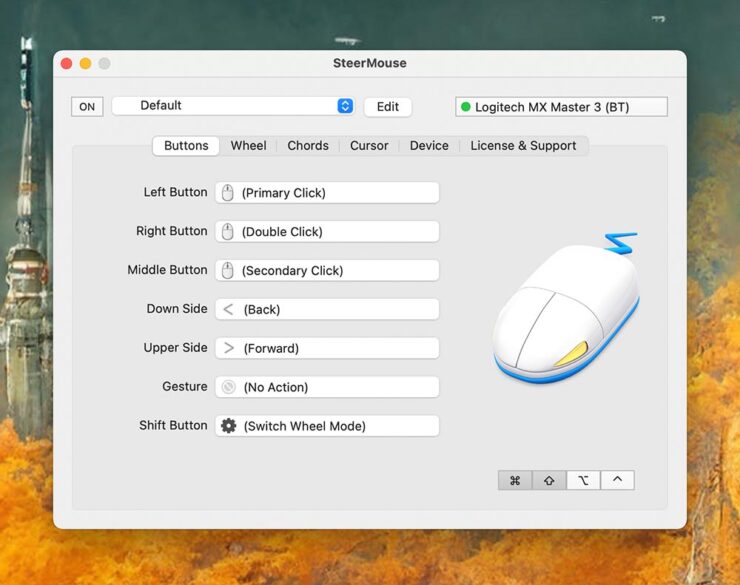Toggle the Control modifier key button
This screenshot has width=740, height=585.
point(617,480)
